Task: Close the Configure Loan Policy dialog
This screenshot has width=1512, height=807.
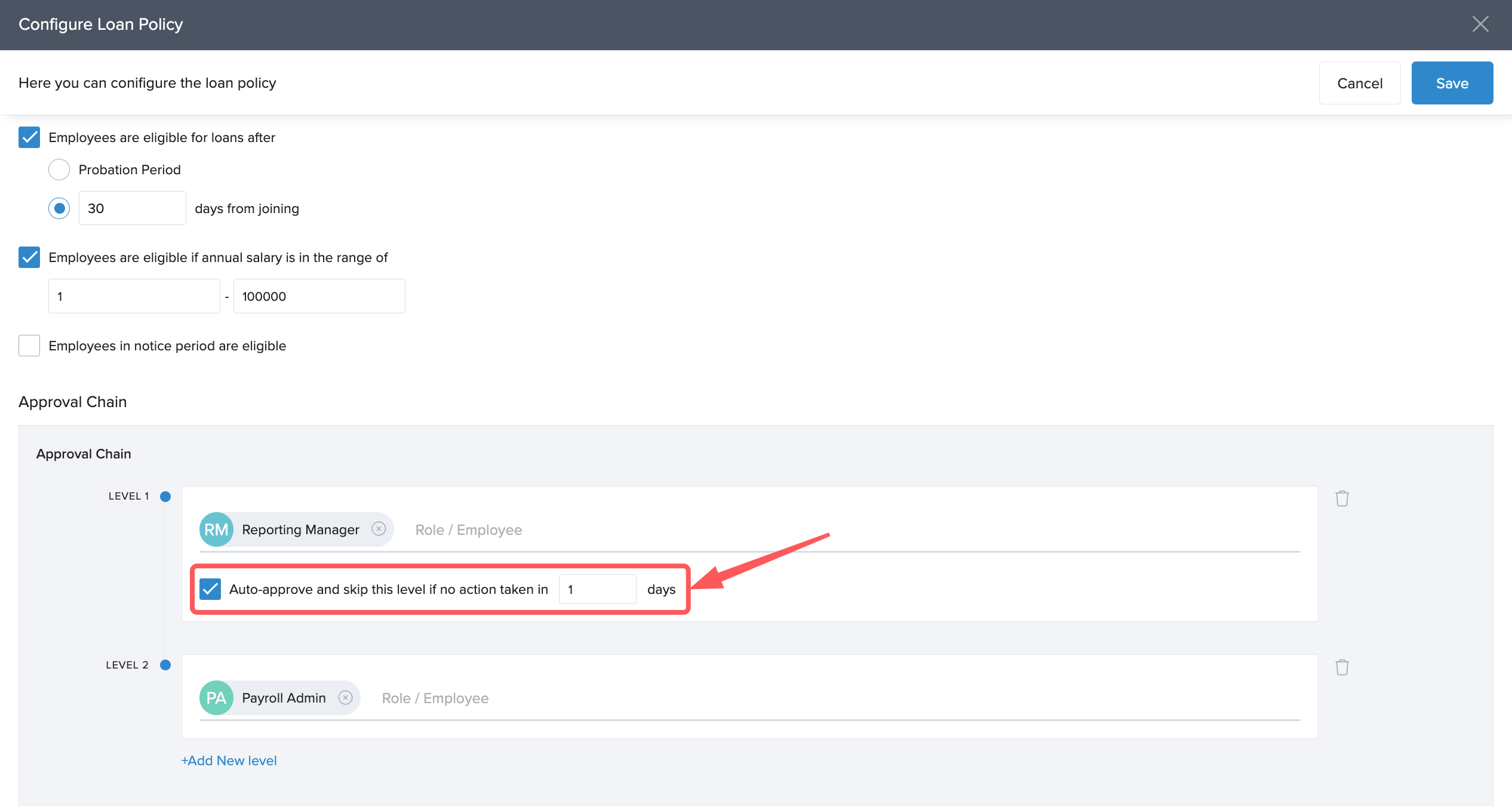Action: click(x=1480, y=24)
